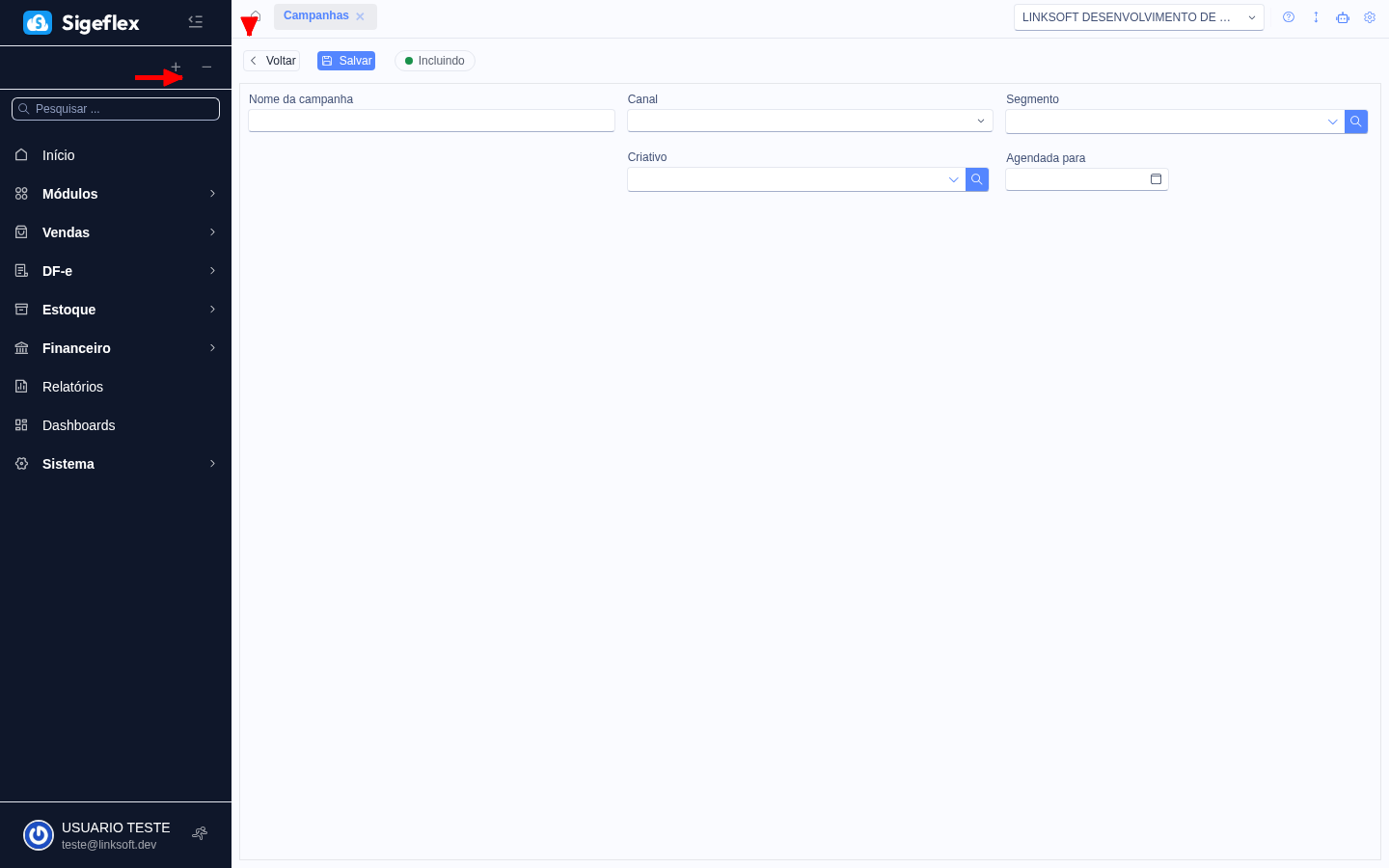Click the Voltar button
The width and height of the screenshot is (1389, 868).
[x=272, y=61]
